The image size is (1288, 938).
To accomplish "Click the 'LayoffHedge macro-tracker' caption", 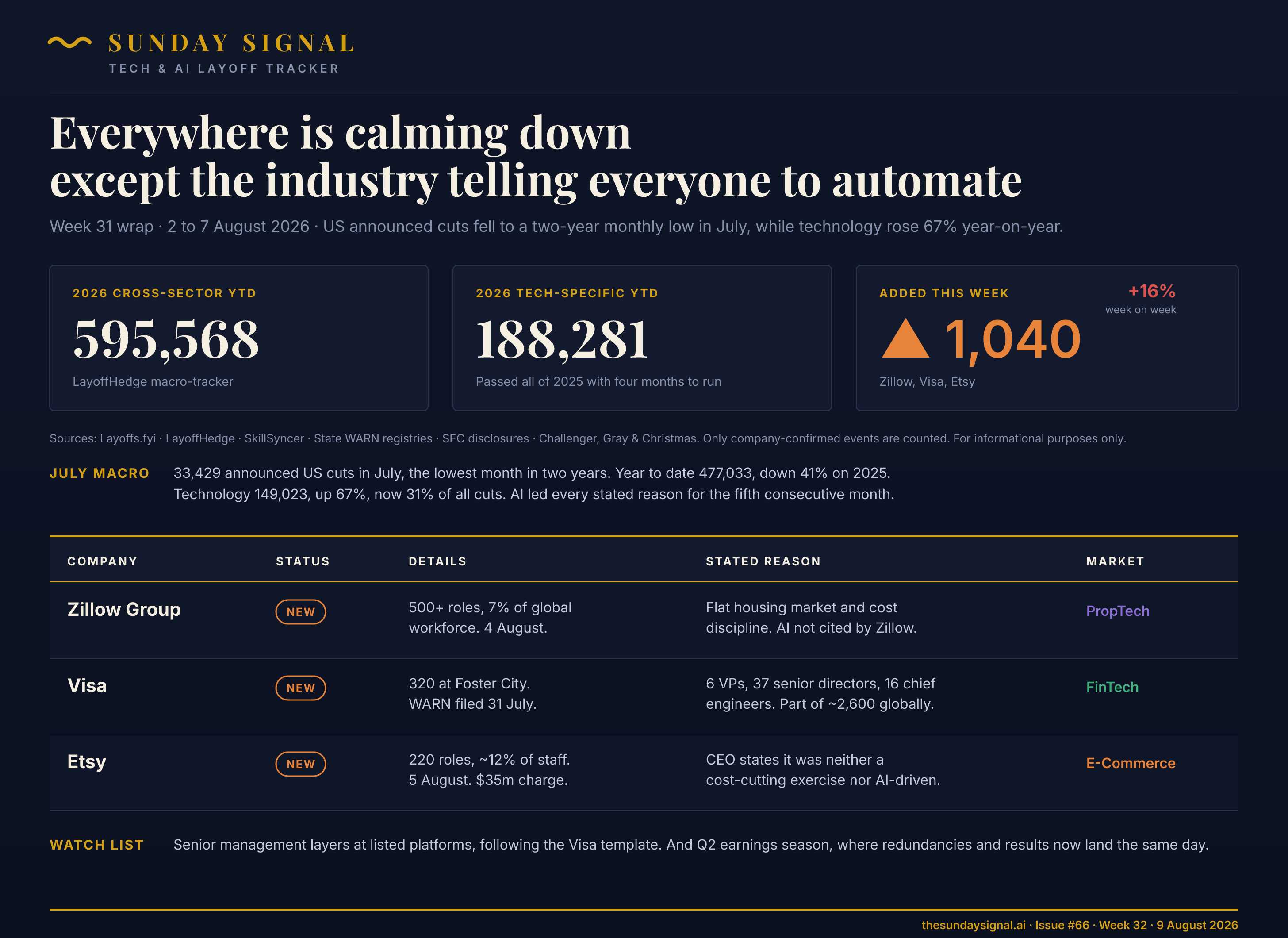I will pyautogui.click(x=153, y=381).
